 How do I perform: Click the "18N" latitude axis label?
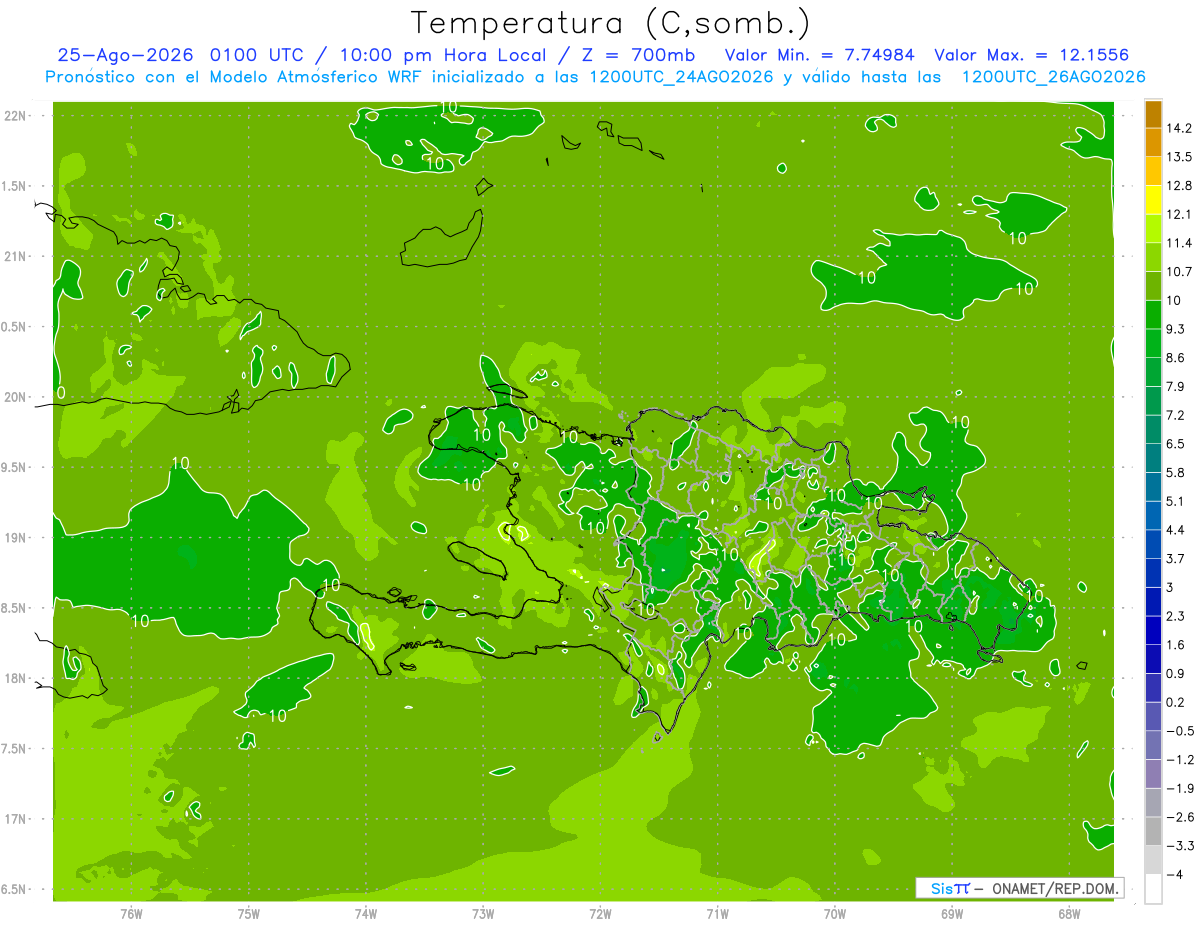click(x=17, y=678)
